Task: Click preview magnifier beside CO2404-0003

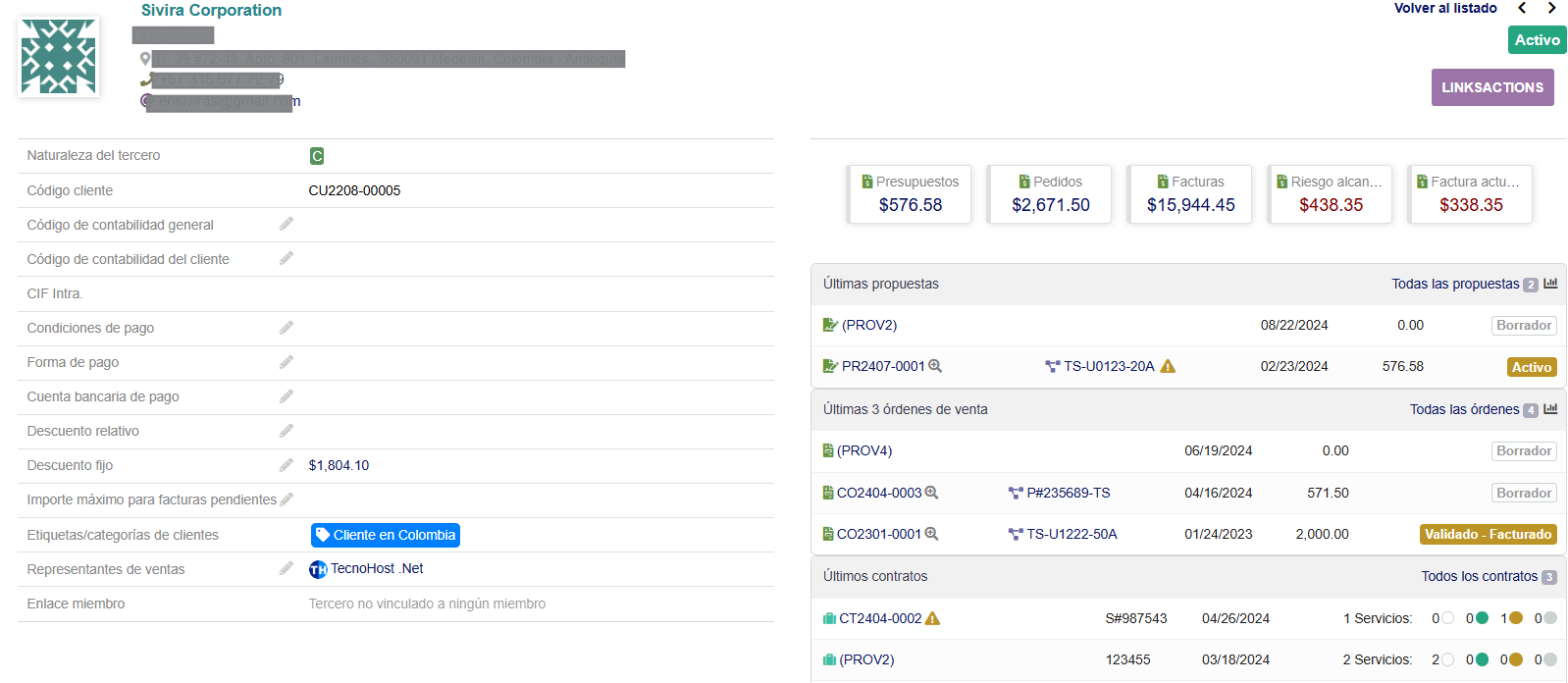Action: coord(931,493)
